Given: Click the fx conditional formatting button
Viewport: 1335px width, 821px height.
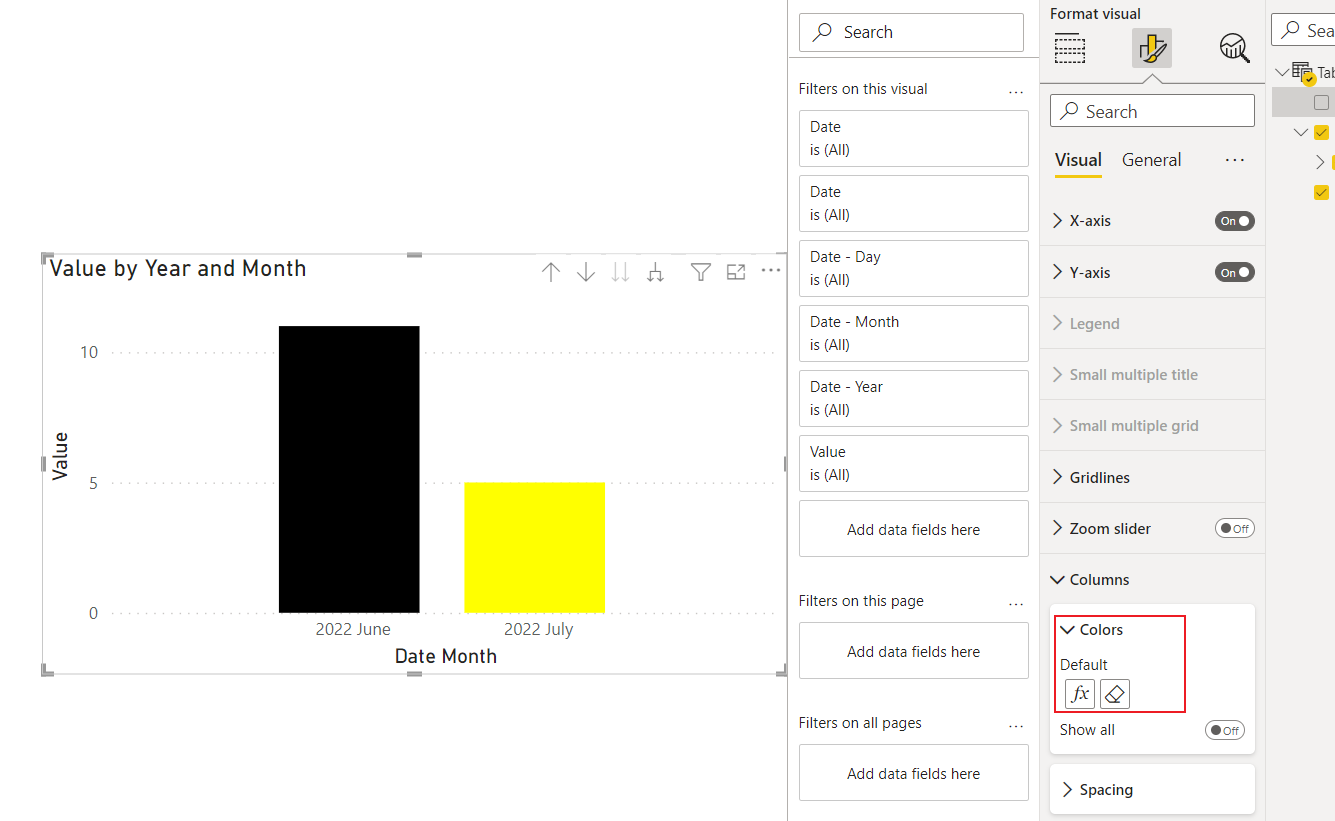Looking at the screenshot, I should coord(1080,694).
